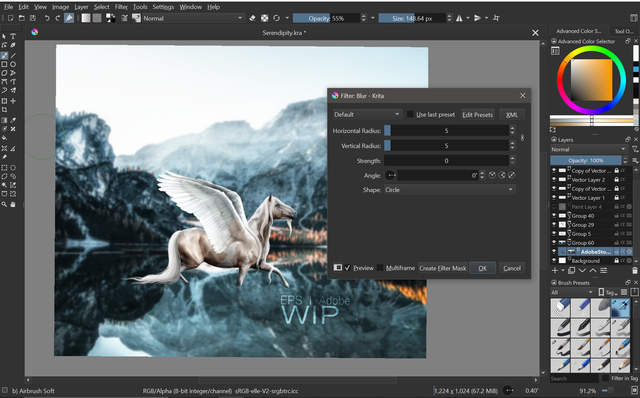Viewport: 640px width, 398px height.
Task: Select the Rectangle shape tool
Action: pyautogui.click(x=4, y=64)
